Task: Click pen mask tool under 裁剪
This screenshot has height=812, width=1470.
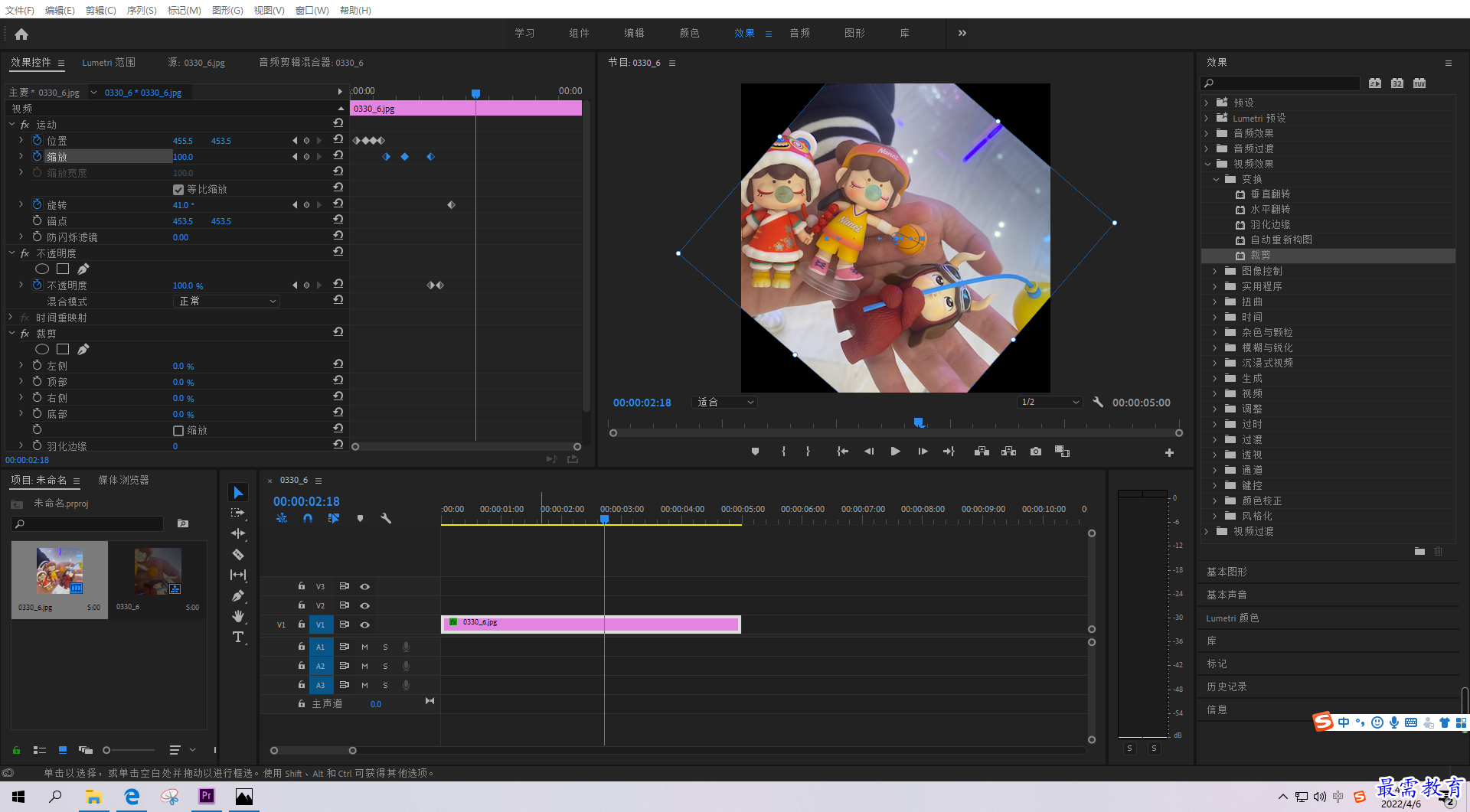Action: [x=83, y=349]
